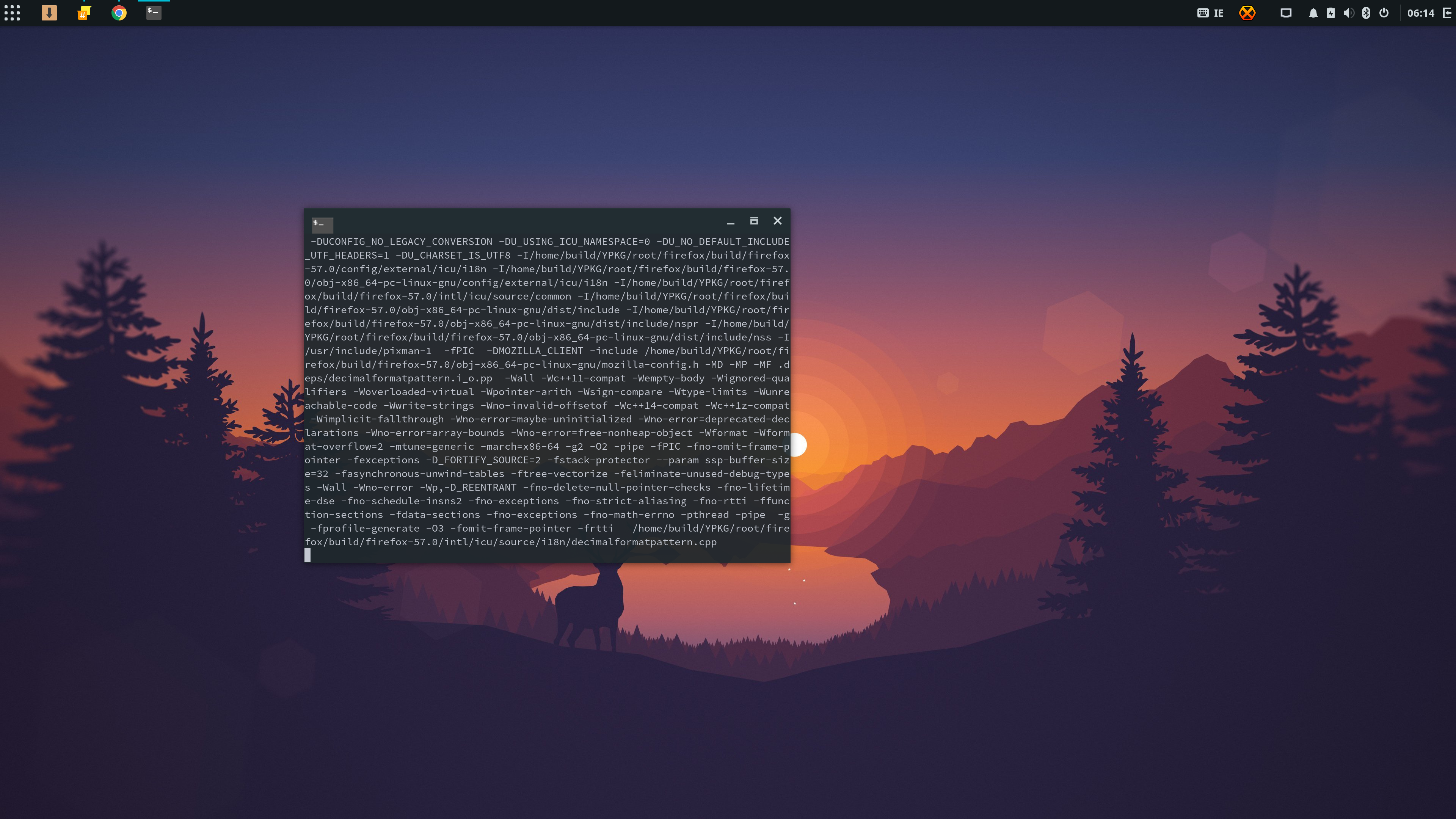Open the keyboard layout IE indicator
Screen dimensions: 1456x819
tap(1210, 13)
